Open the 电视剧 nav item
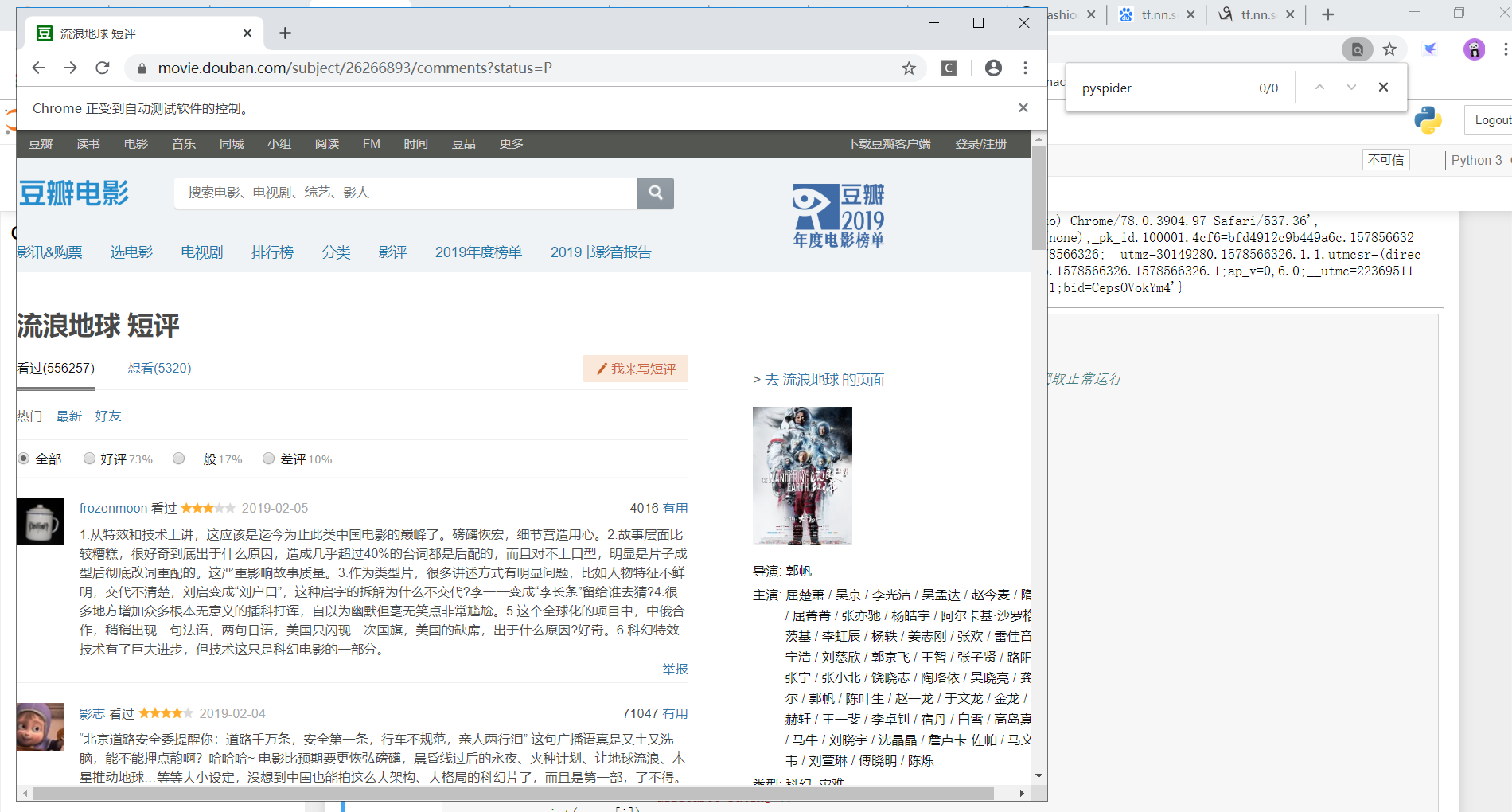The image size is (1512, 812). [x=202, y=252]
